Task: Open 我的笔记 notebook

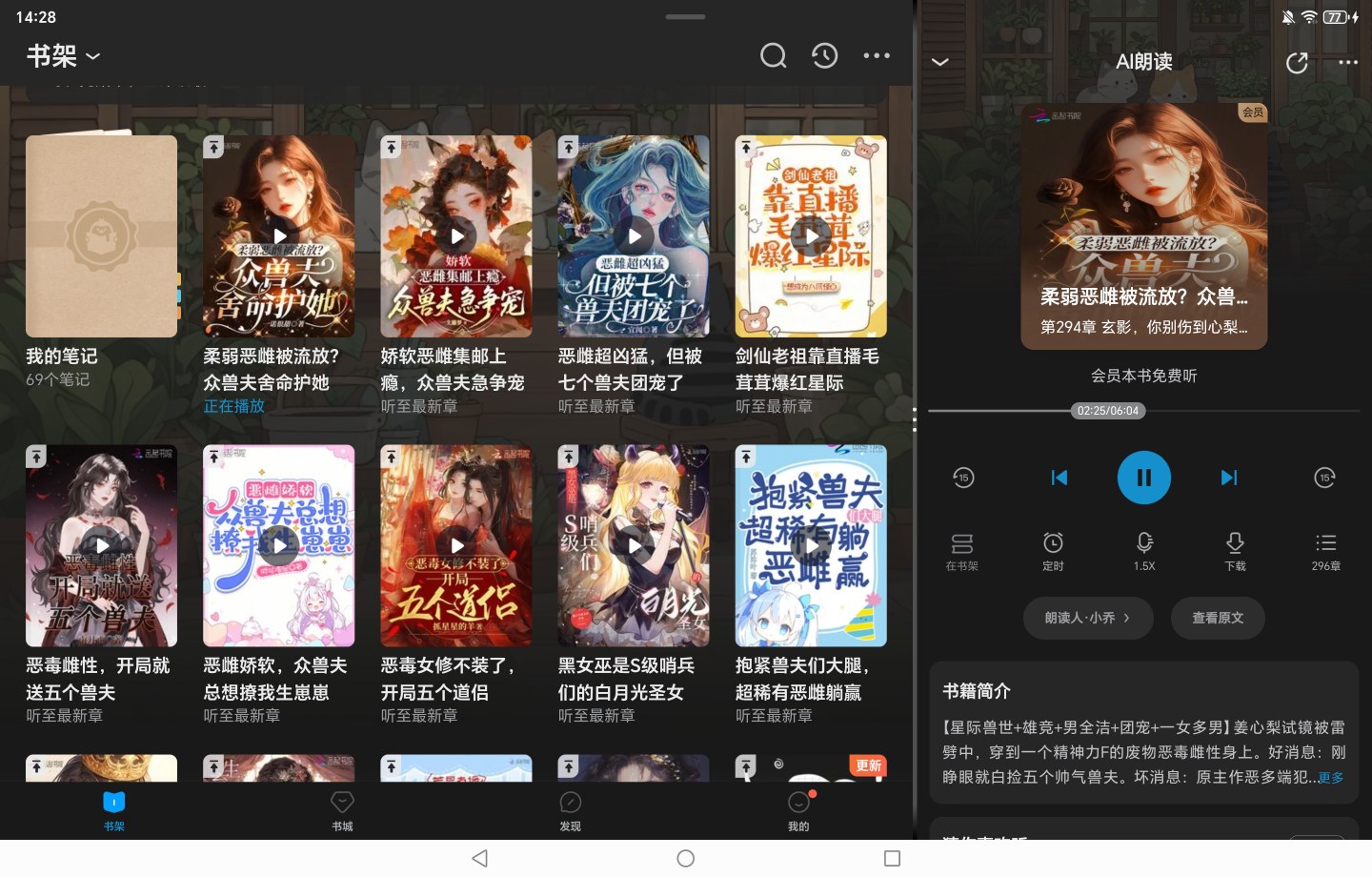Action: click(x=101, y=236)
